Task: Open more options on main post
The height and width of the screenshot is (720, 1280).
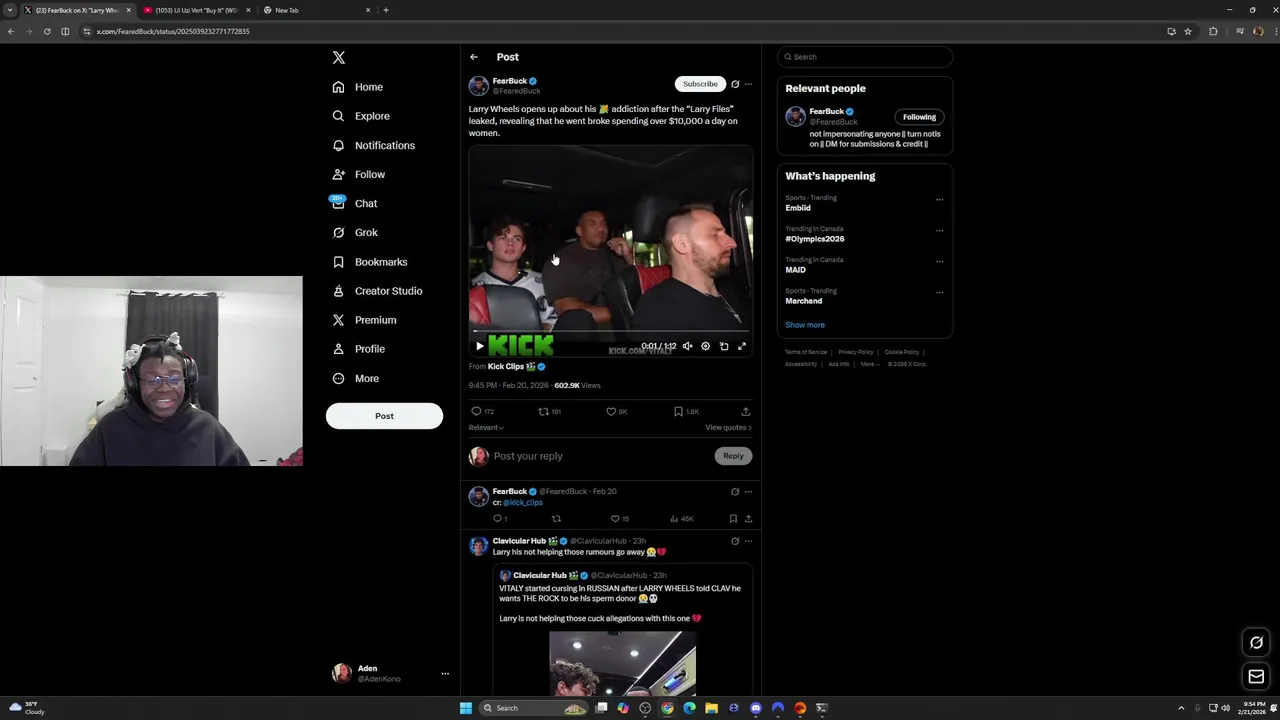Action: pyautogui.click(x=748, y=84)
